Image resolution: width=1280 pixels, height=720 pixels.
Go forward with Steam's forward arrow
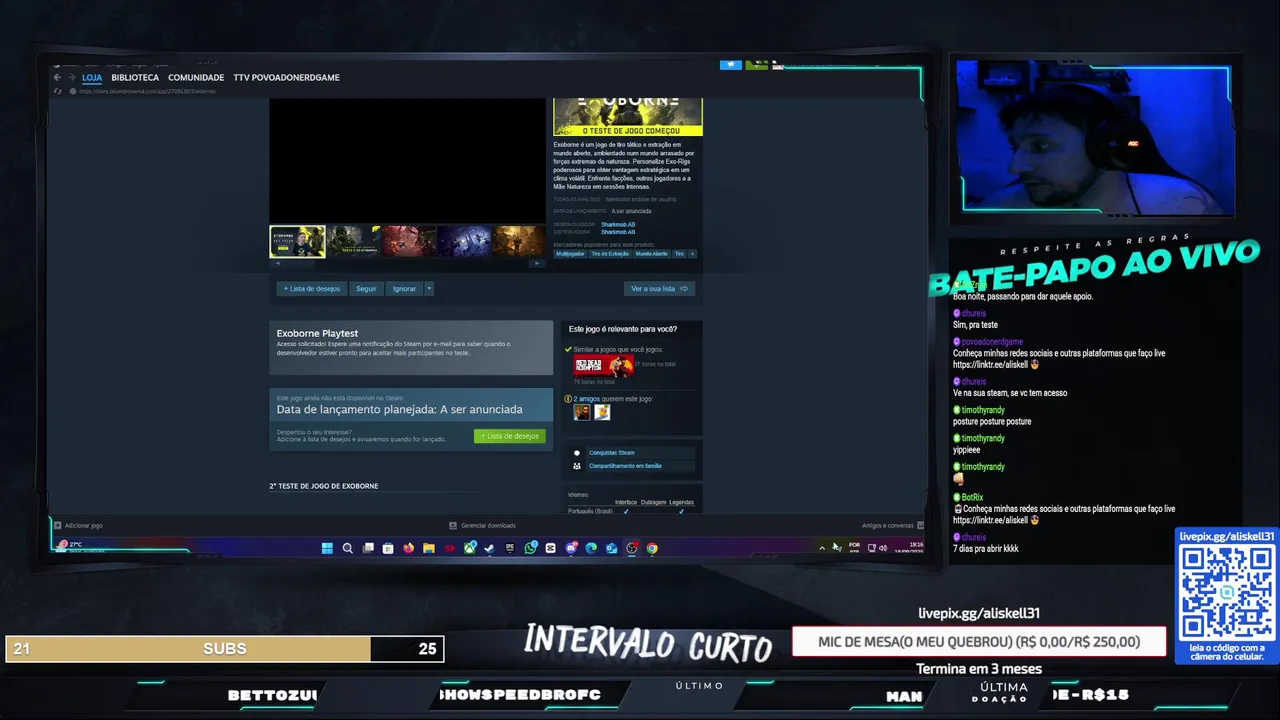click(x=71, y=77)
